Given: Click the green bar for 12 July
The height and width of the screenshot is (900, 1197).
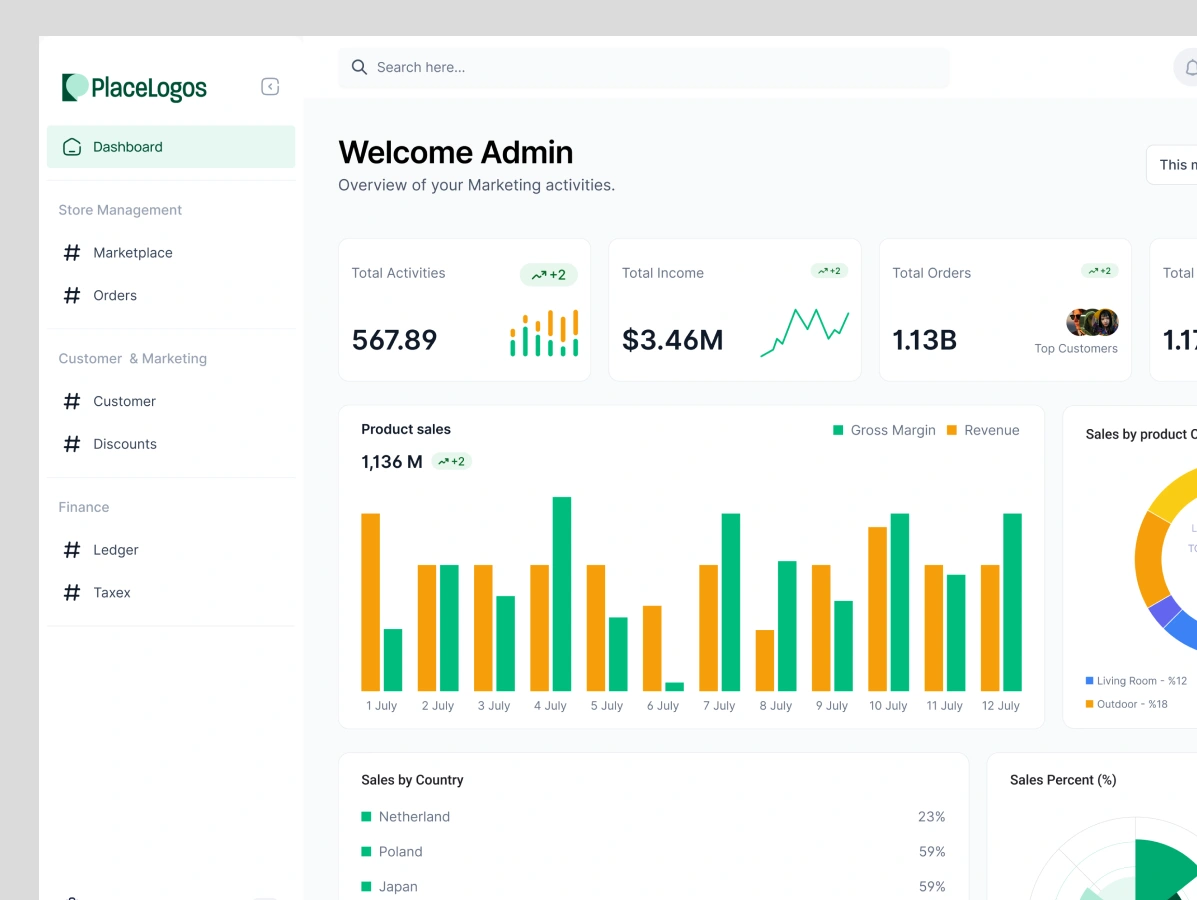Looking at the screenshot, I should point(1012,602).
